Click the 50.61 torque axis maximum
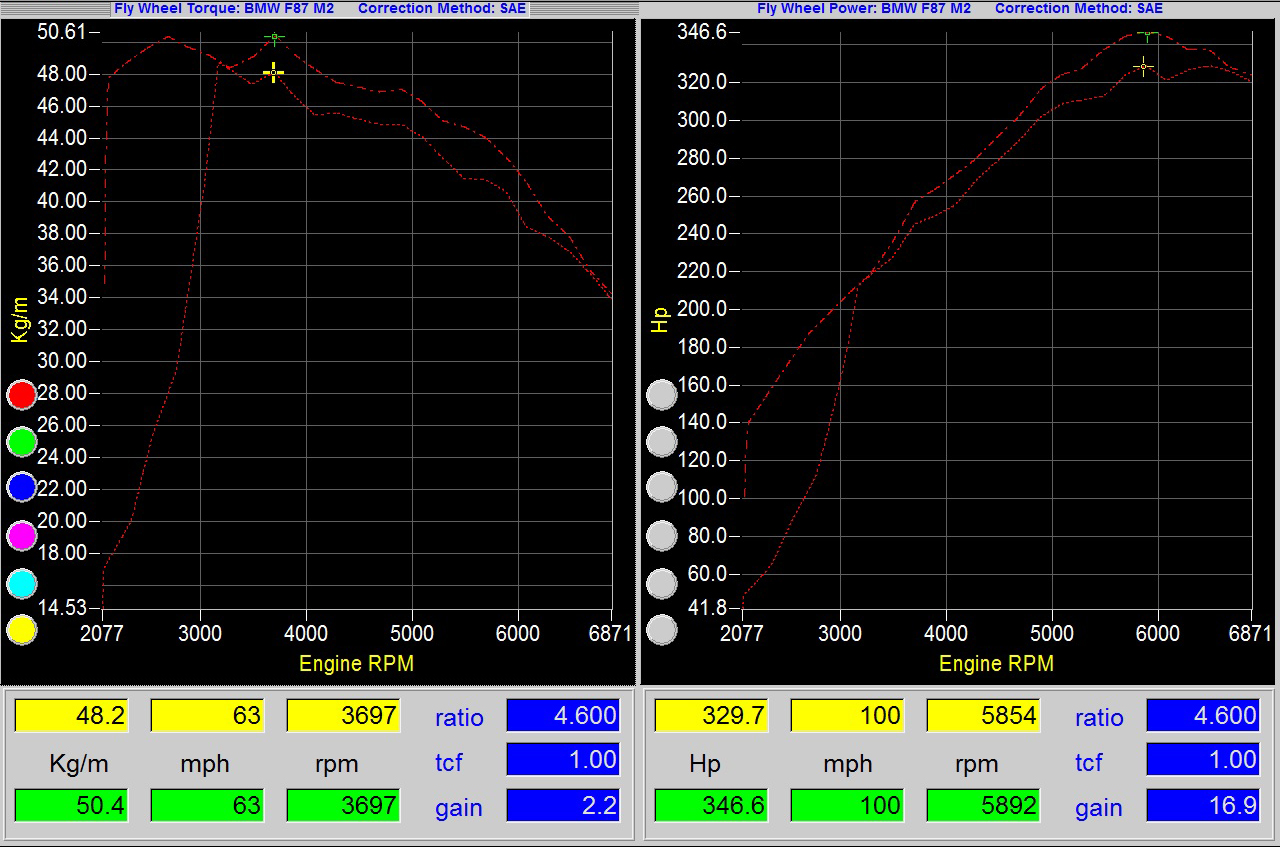The width and height of the screenshot is (1280, 847). [x=62, y=32]
